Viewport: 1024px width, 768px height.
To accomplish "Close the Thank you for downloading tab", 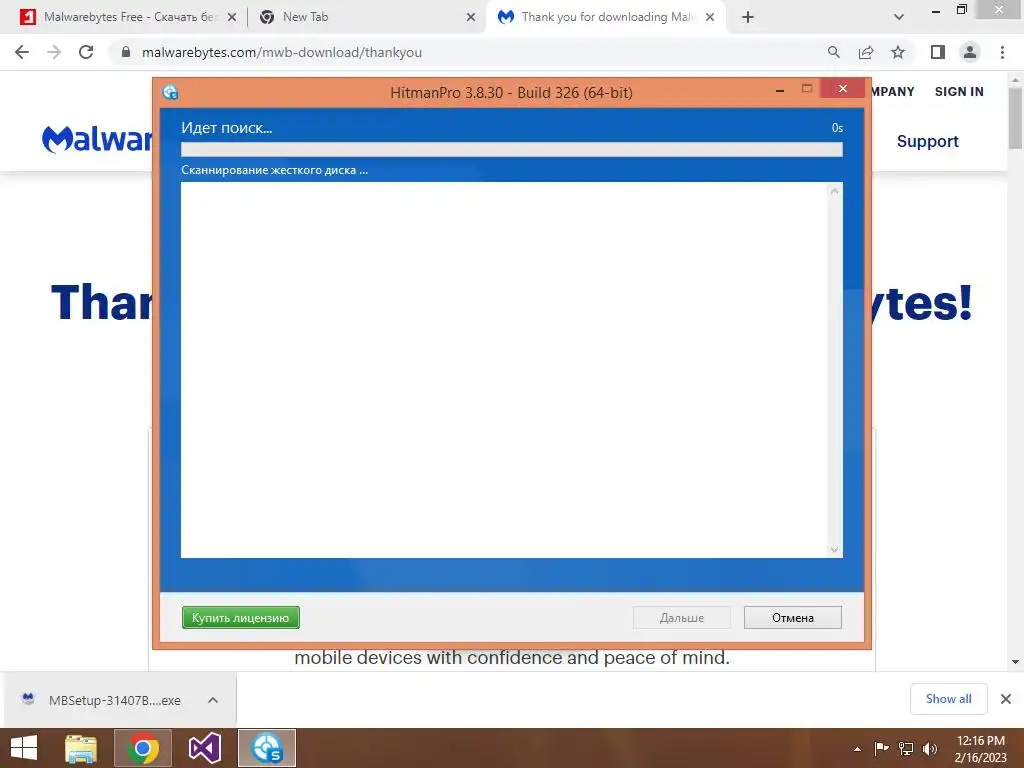I will point(710,18).
